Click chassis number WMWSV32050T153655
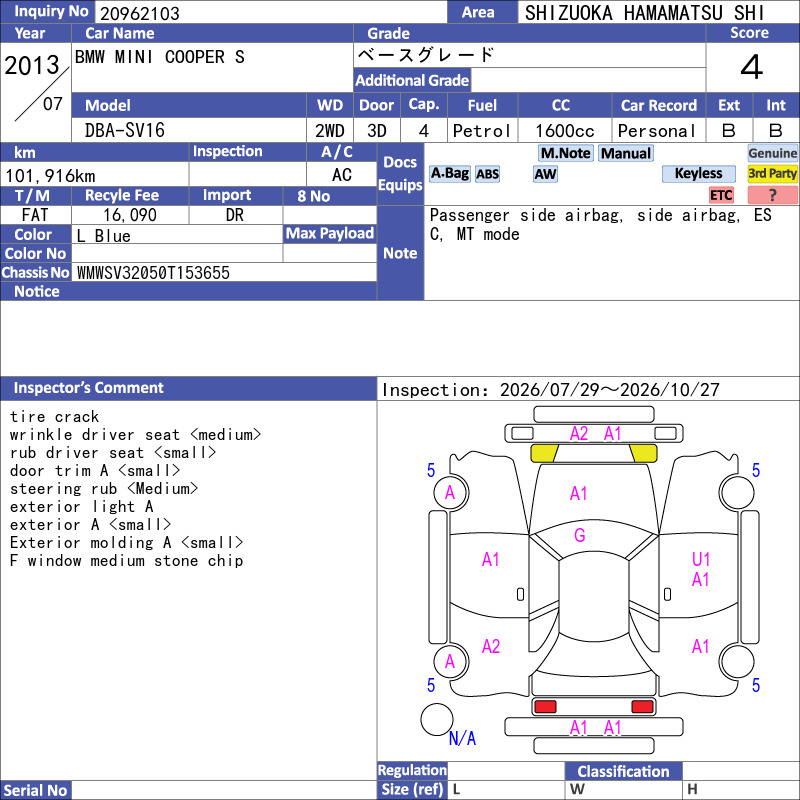 point(153,273)
